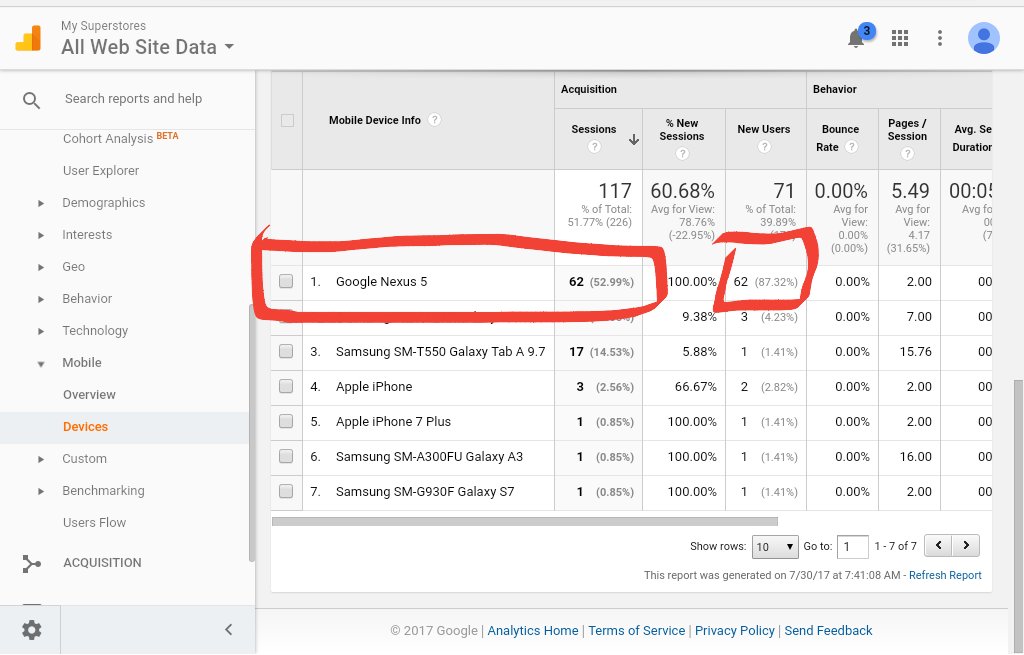Check the Samsung SM-G930F Galaxy S7 row

(x=286, y=491)
